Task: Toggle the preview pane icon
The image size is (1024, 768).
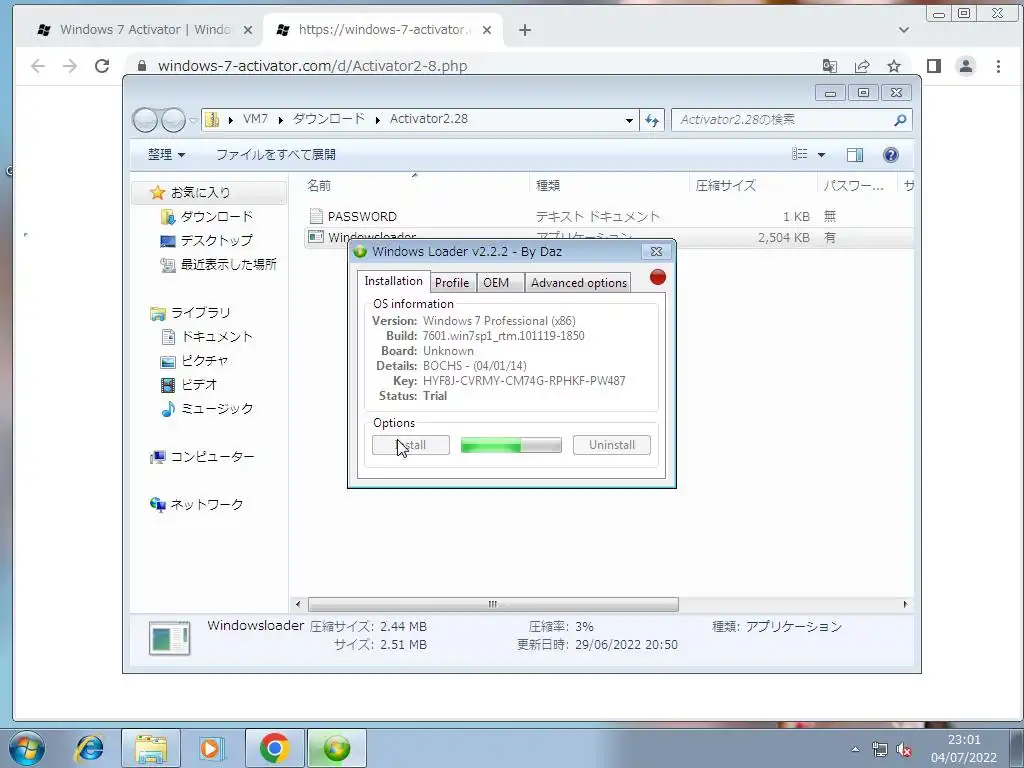Action: (855, 155)
